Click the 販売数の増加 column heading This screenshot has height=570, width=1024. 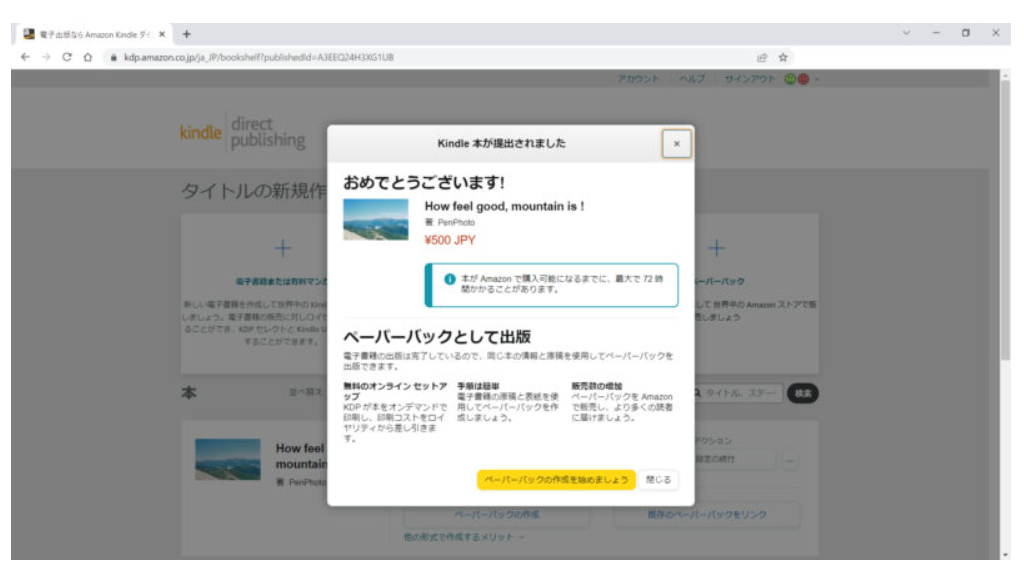[x=597, y=386]
